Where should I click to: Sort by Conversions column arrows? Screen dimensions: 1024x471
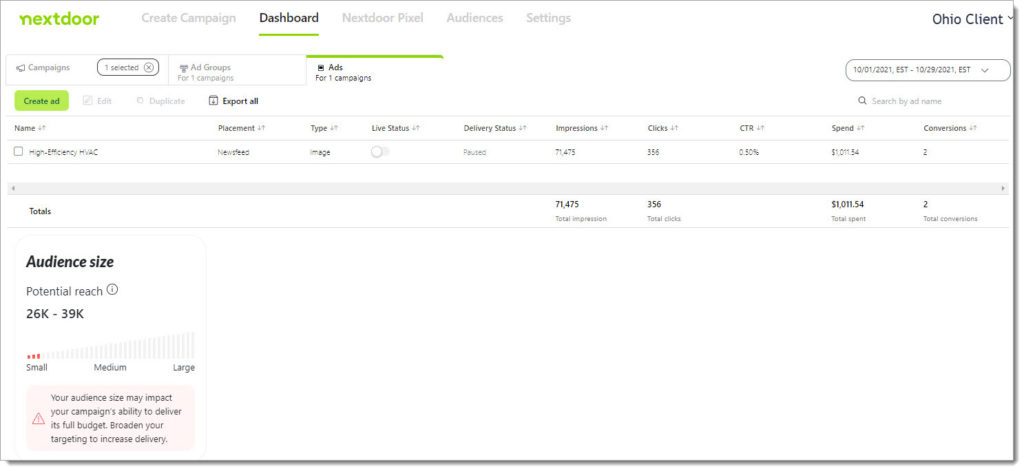(972, 129)
